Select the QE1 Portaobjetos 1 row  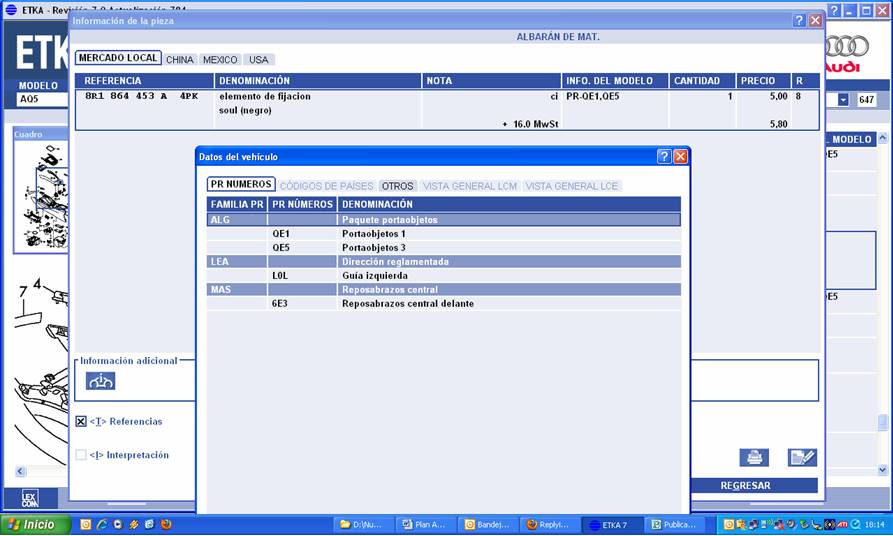(x=444, y=234)
